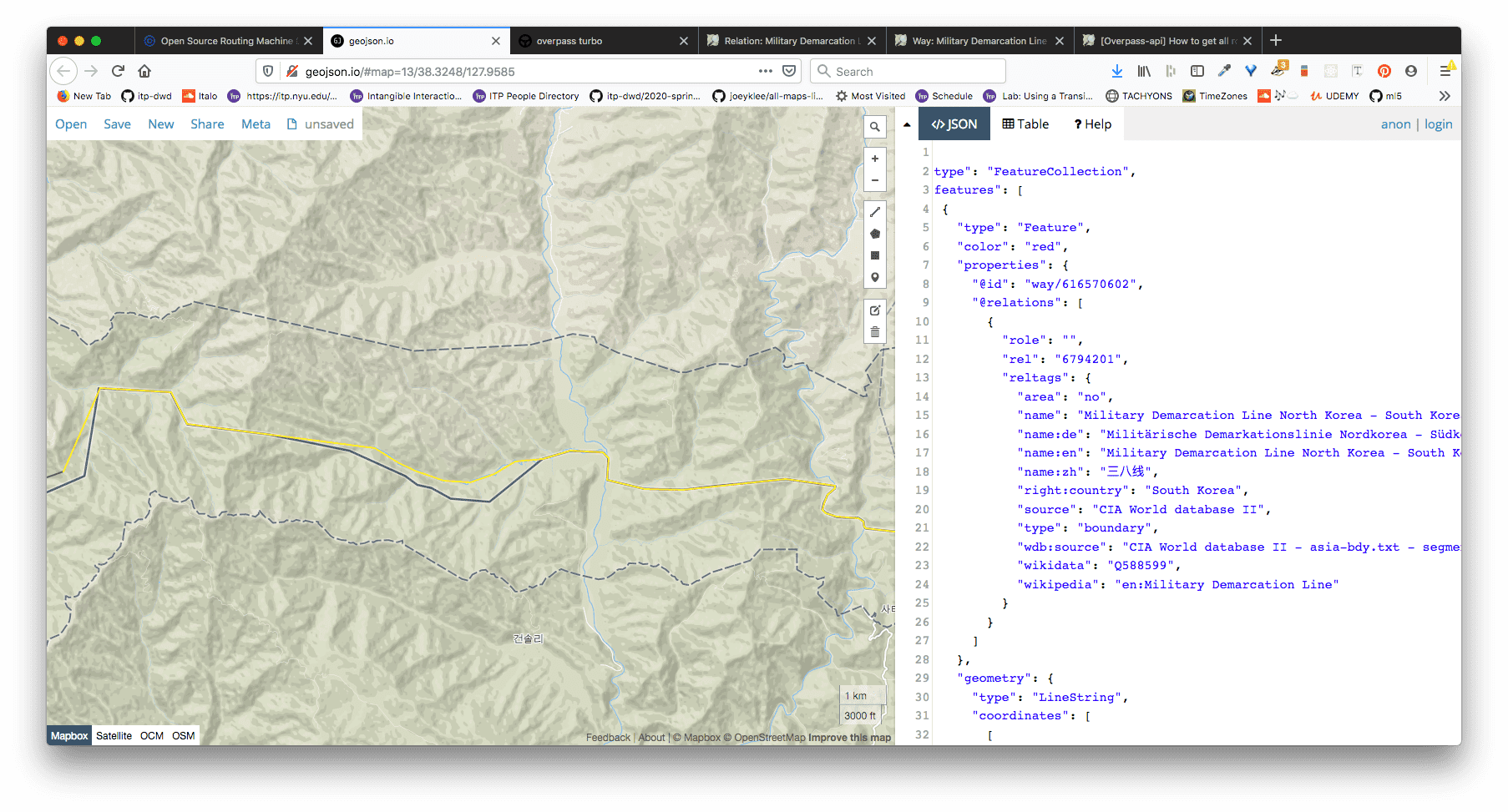Image resolution: width=1508 pixels, height=812 pixels.
Task: Switch base layer to Satellite
Action: click(x=114, y=736)
